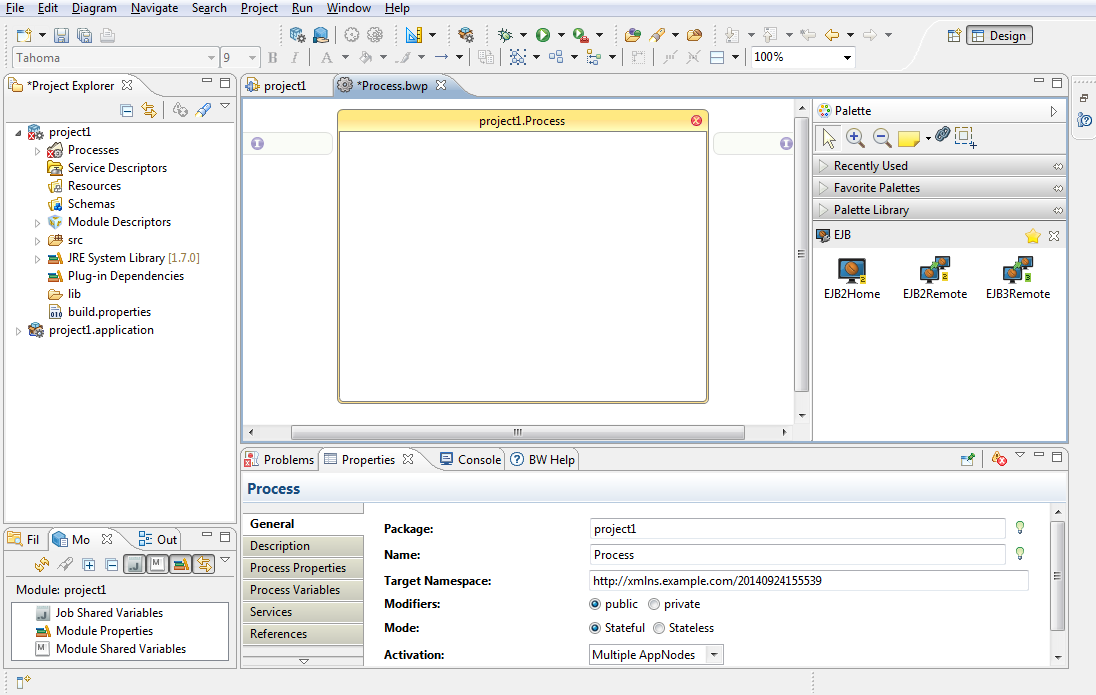This screenshot has height=695, width=1096.
Task: Open the Activation dropdown
Action: 714,655
